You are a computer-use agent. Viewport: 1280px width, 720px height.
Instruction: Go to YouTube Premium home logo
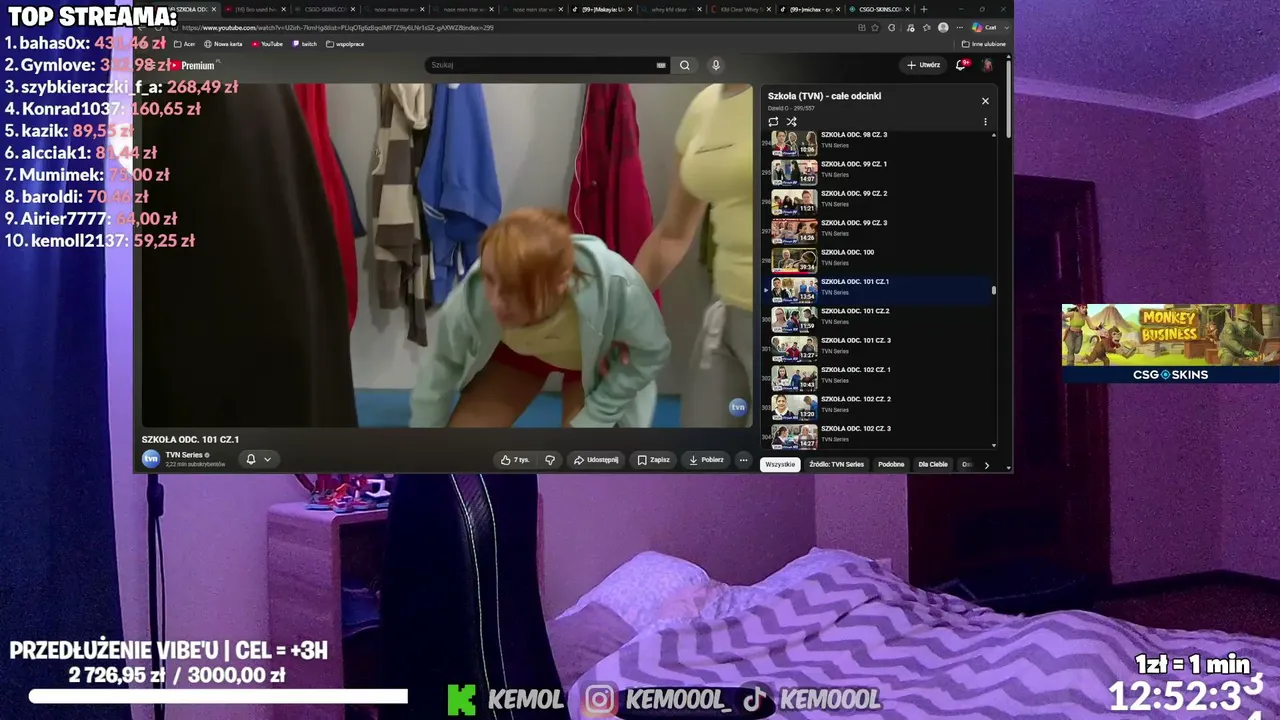click(x=192, y=65)
